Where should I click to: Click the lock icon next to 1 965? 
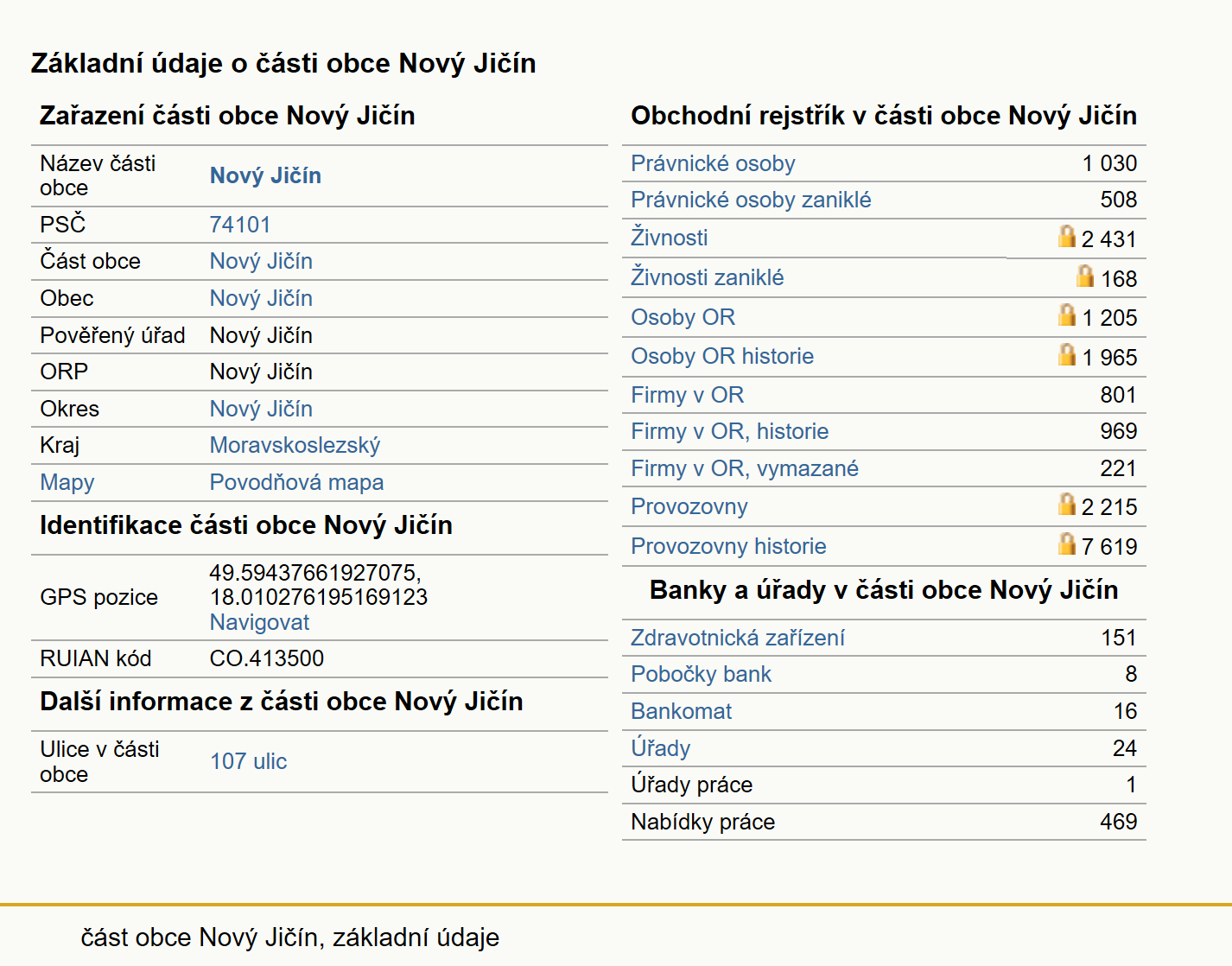click(x=1067, y=354)
